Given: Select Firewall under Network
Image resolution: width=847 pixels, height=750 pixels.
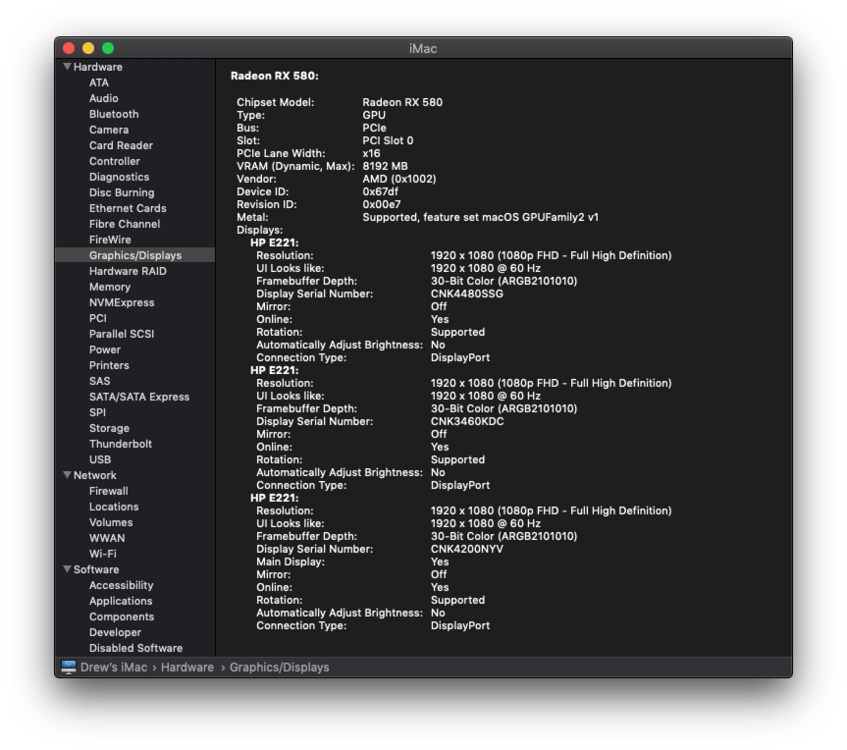Looking at the screenshot, I should click(x=108, y=491).
